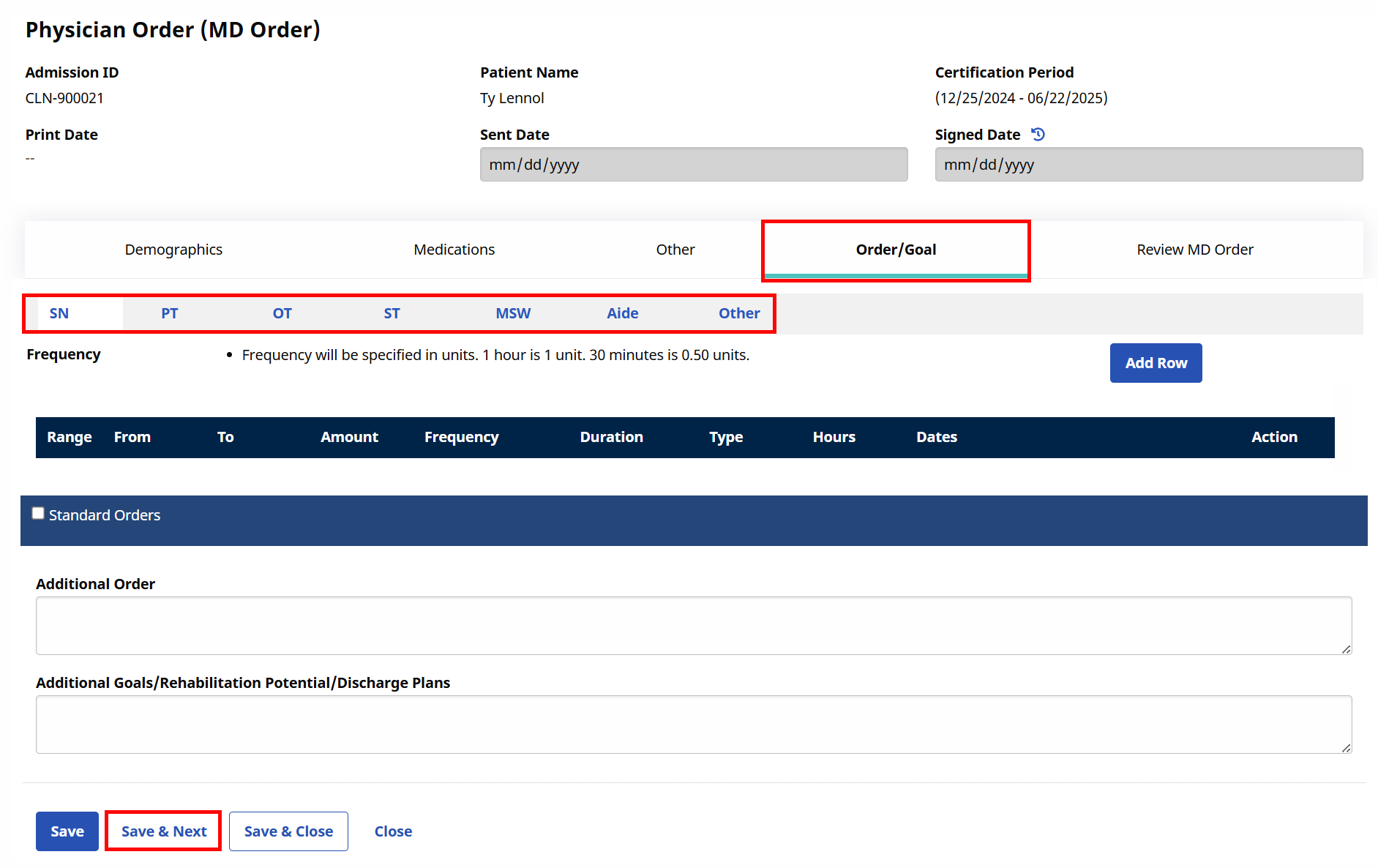Image resolution: width=1378 pixels, height=868 pixels.
Task: Select the Aide discipline tab
Action: (622, 313)
